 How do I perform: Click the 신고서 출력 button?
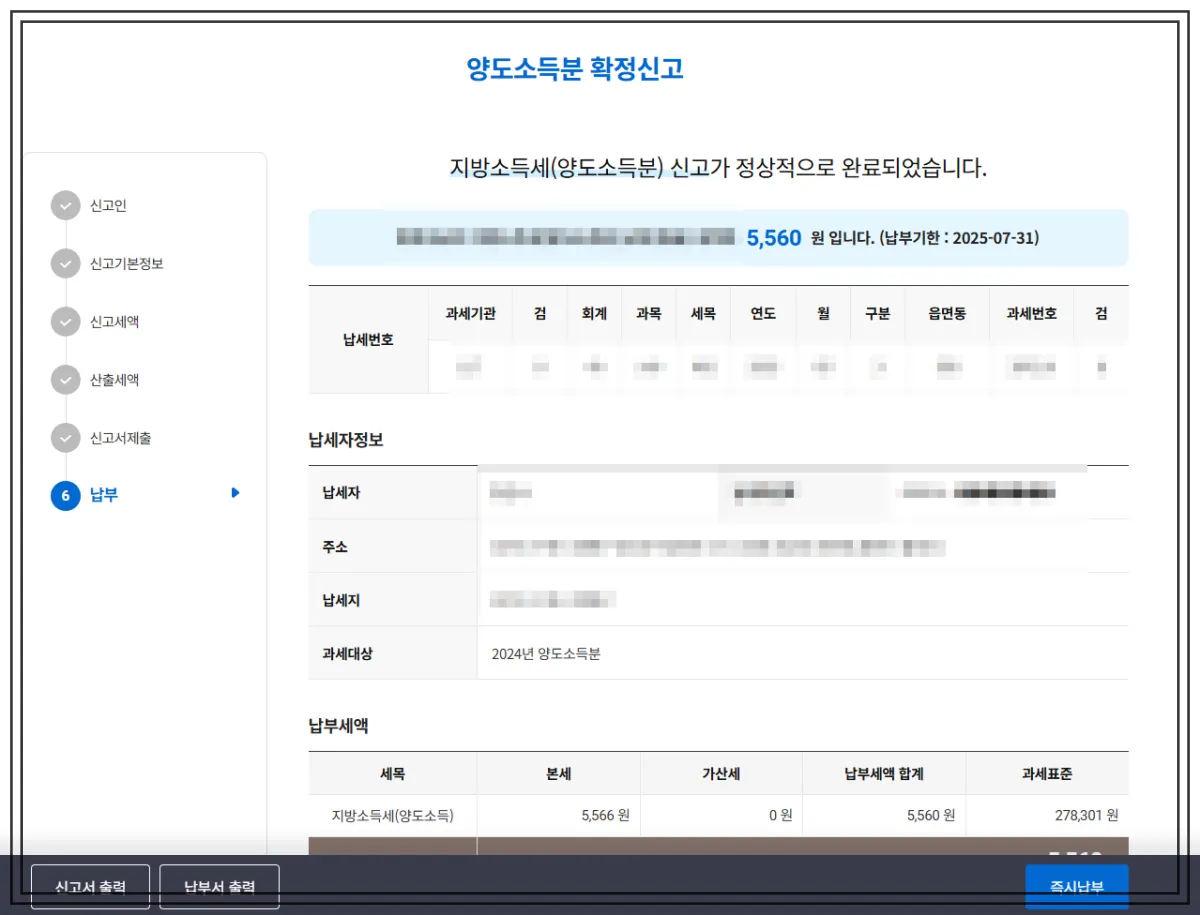point(89,886)
